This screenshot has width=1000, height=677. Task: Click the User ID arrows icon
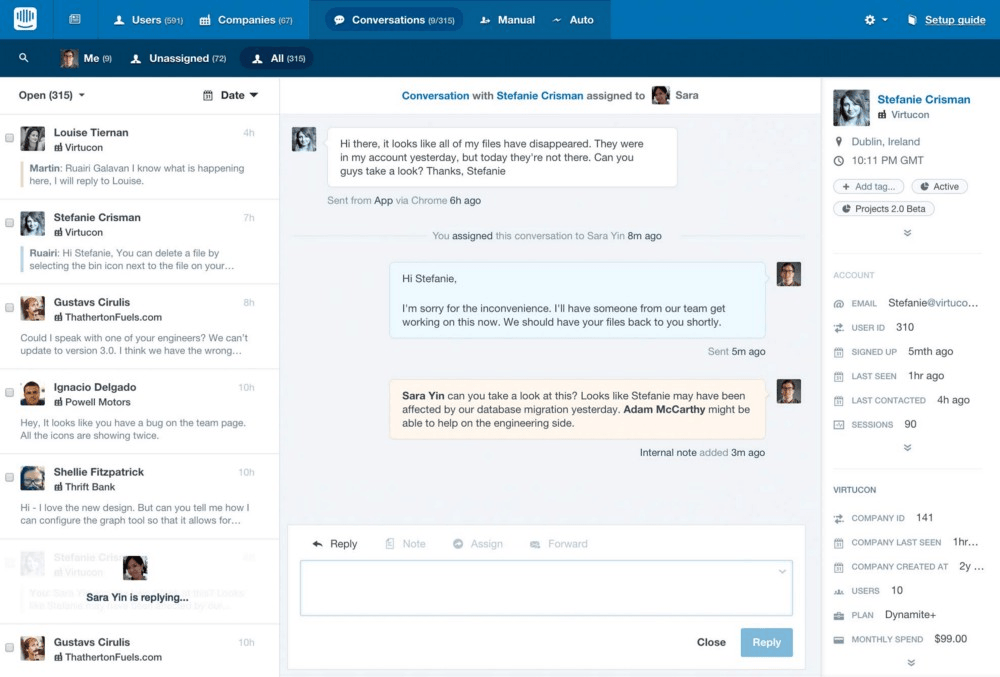click(x=839, y=328)
